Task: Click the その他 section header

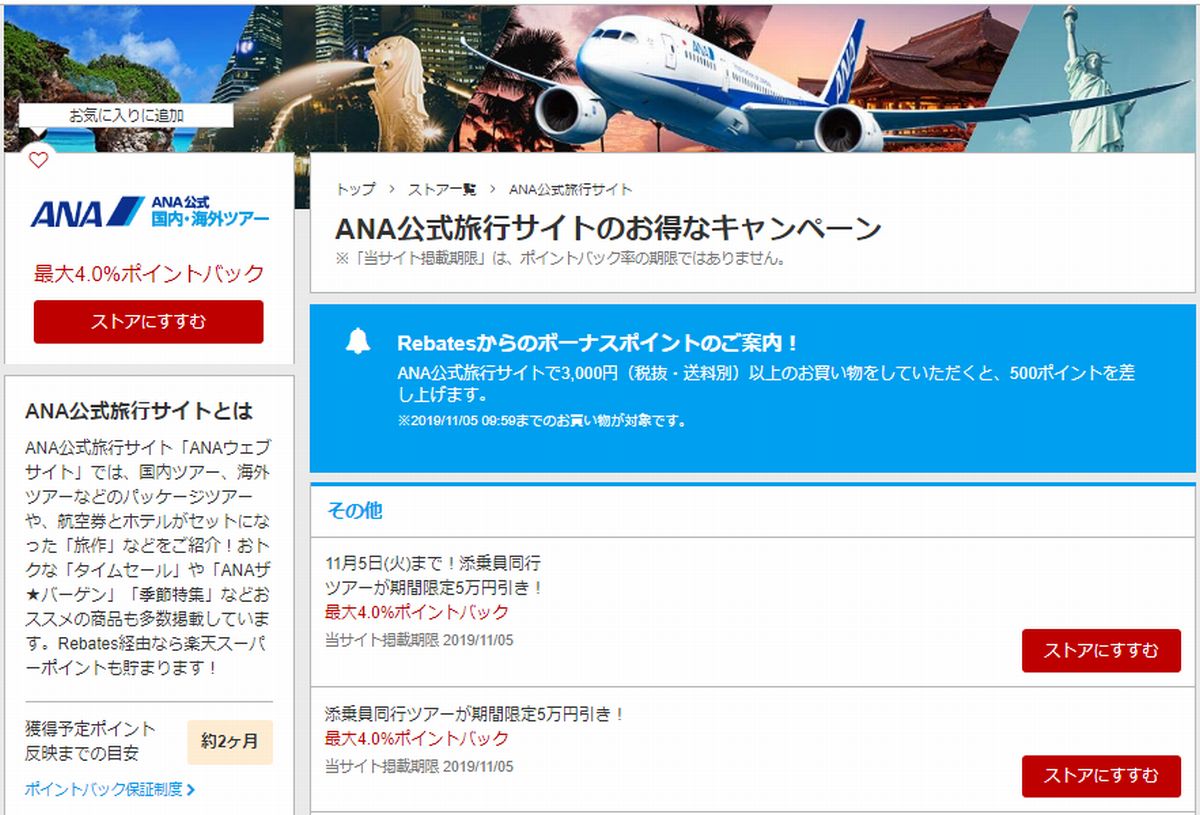Action: coord(354,510)
